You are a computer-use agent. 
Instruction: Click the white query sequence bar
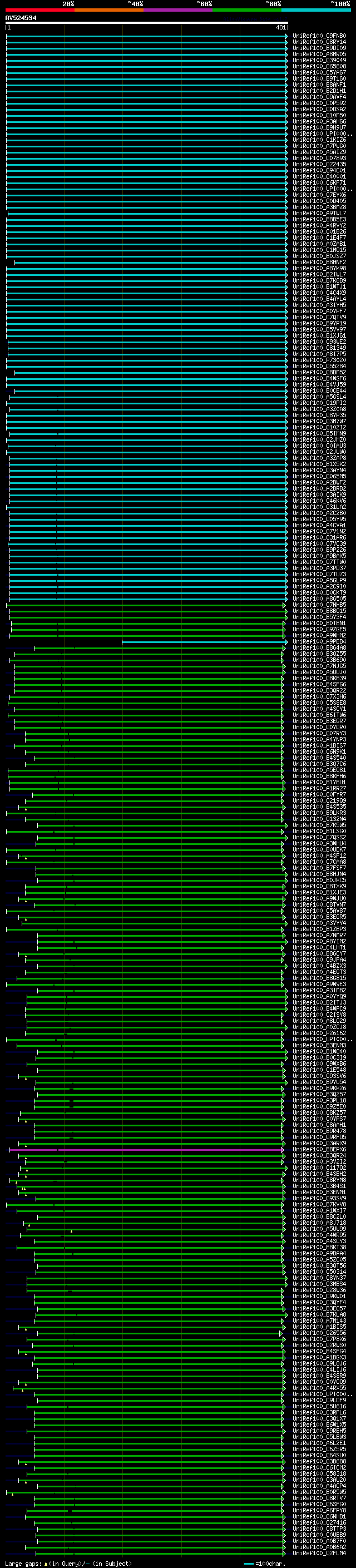click(x=147, y=22)
